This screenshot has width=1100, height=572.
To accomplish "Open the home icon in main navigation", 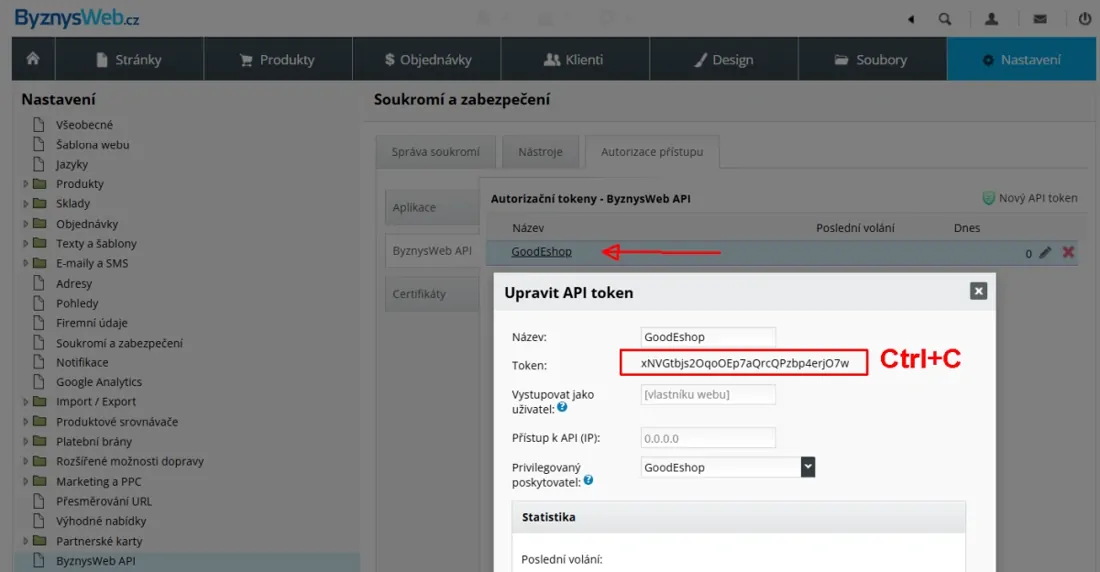I will tap(33, 59).
